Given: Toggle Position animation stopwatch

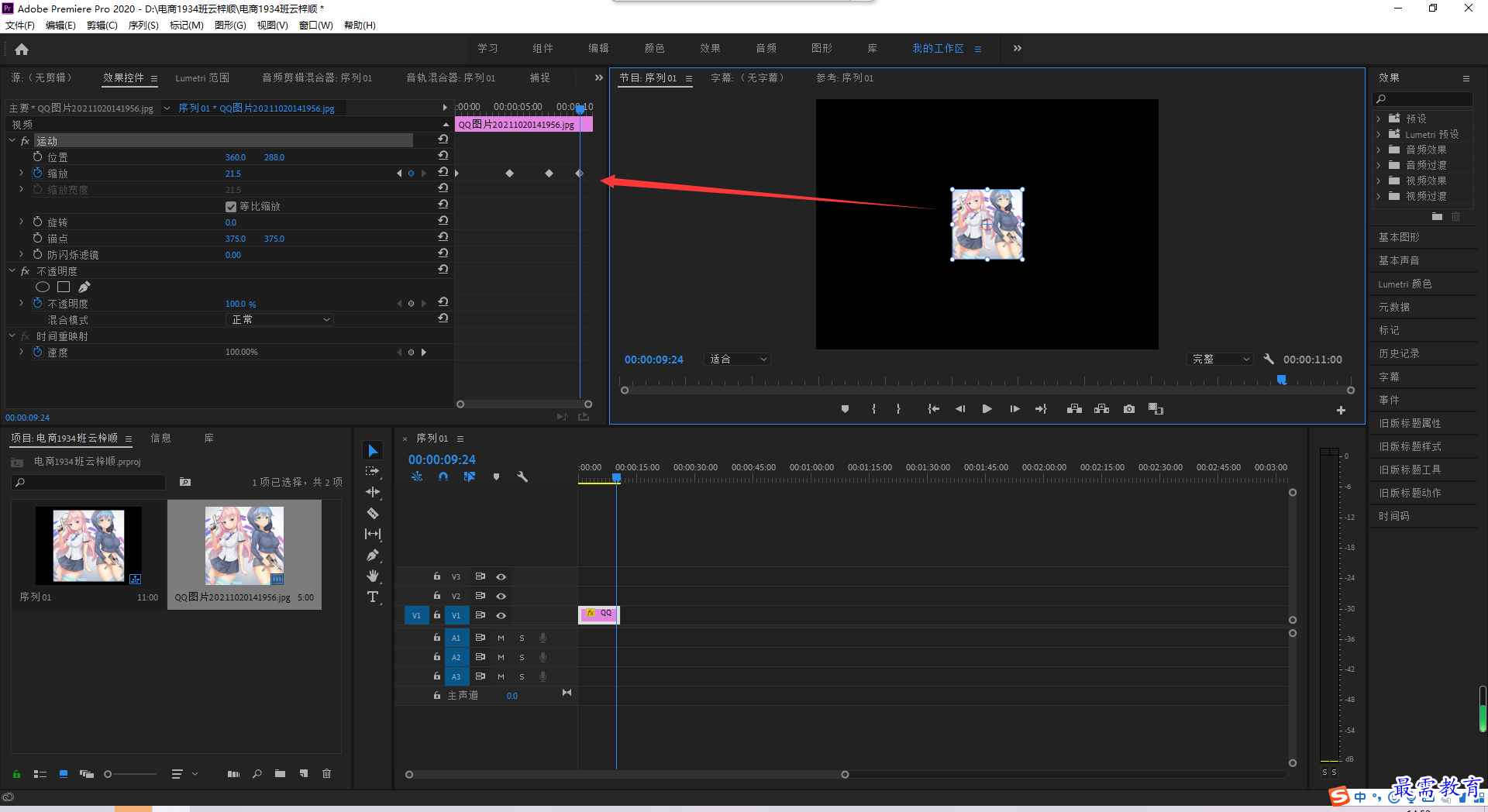Looking at the screenshot, I should tap(37, 157).
